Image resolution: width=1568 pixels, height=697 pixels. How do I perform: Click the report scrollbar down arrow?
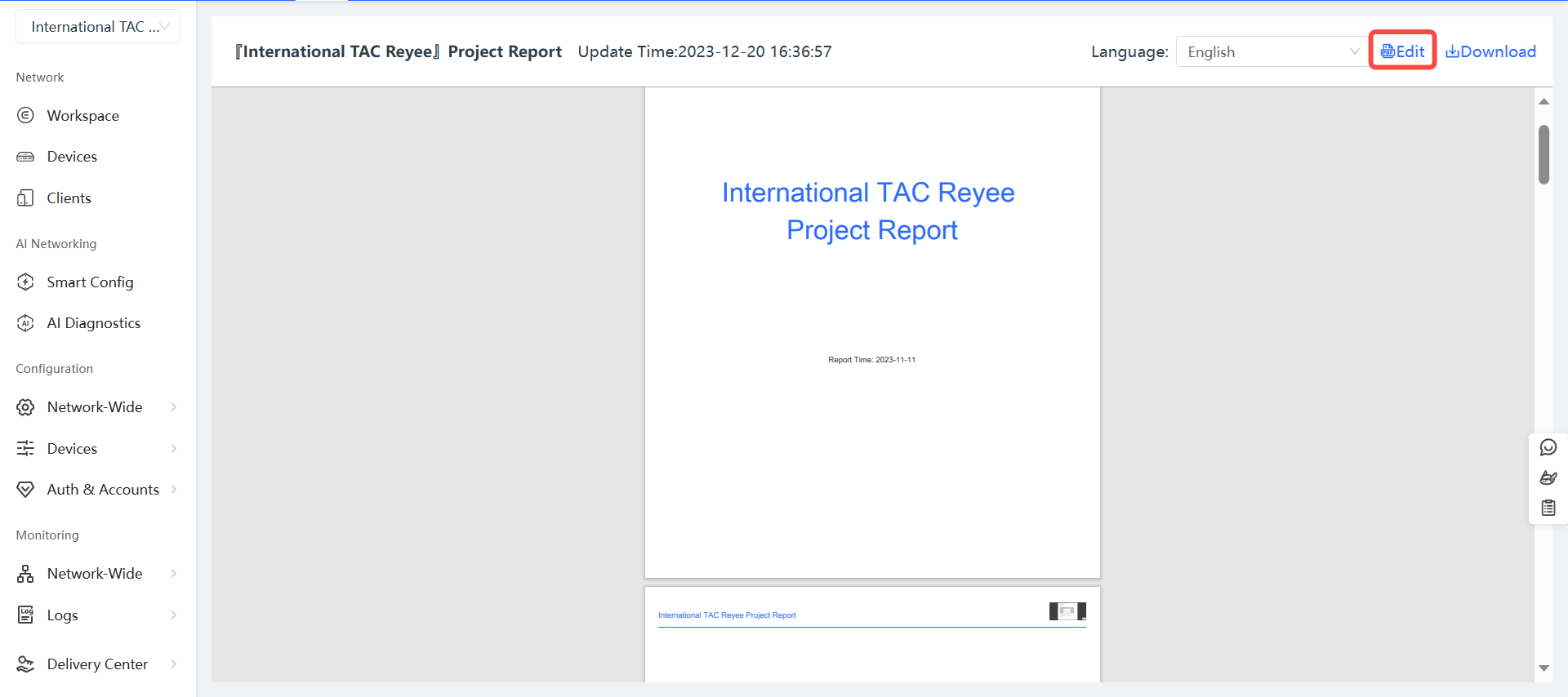click(1543, 668)
